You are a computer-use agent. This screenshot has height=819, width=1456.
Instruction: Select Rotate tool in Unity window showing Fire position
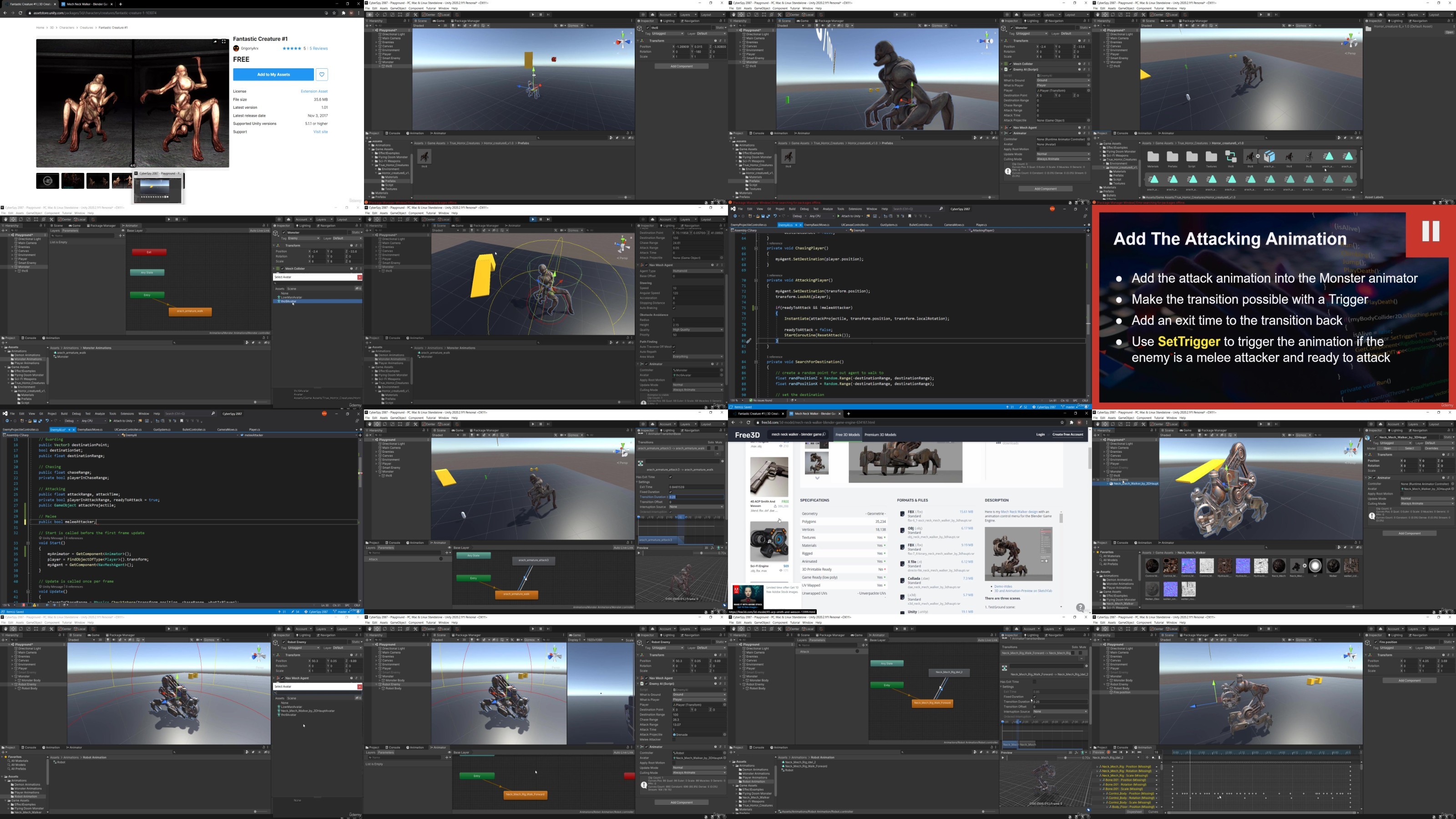(x=1113, y=628)
